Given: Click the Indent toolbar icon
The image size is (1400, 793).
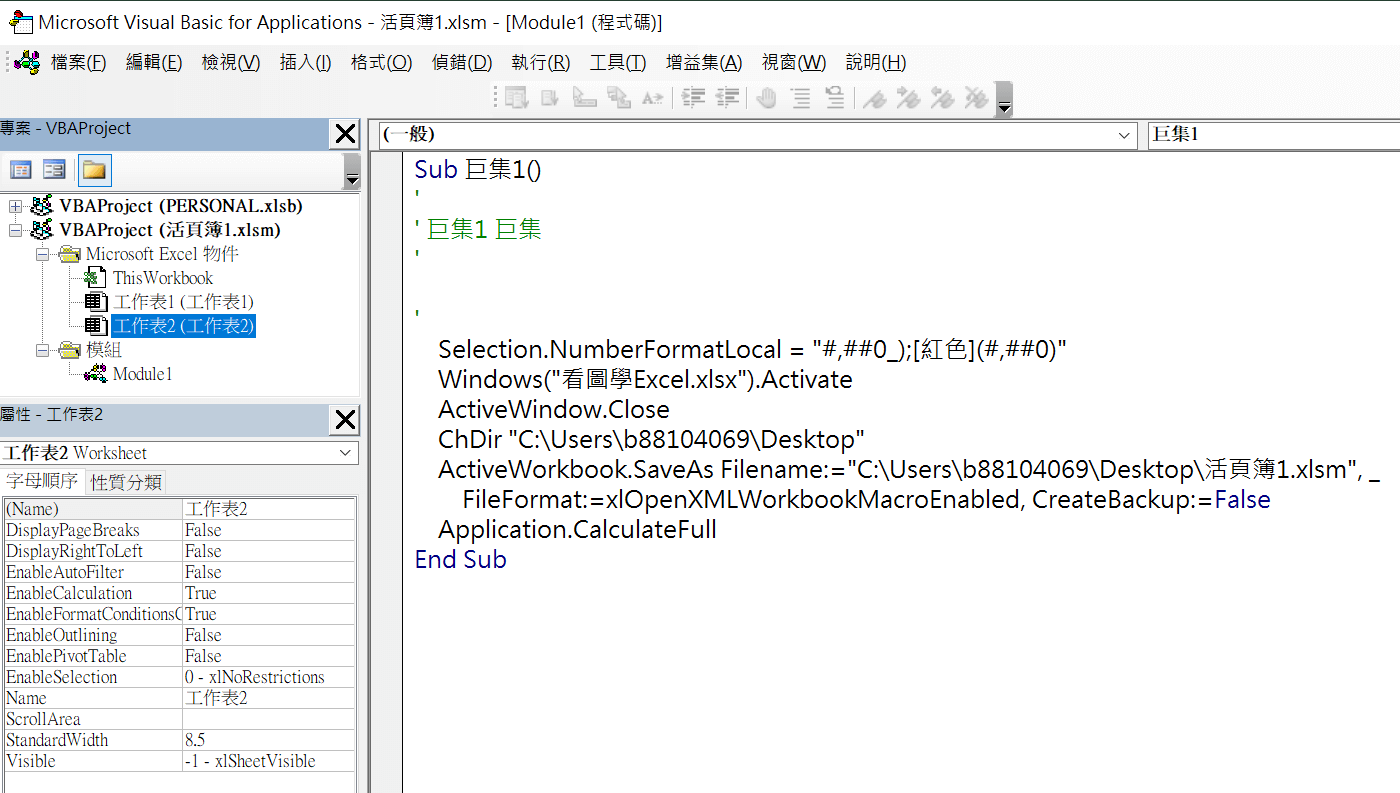Looking at the screenshot, I should coord(694,97).
